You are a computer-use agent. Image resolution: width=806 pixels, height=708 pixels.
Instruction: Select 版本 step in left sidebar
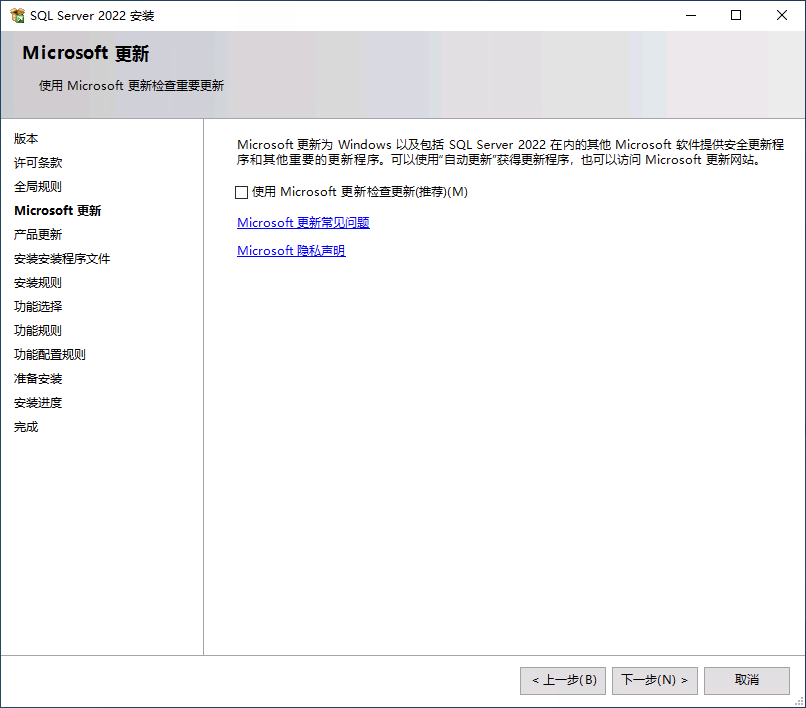click(25, 139)
